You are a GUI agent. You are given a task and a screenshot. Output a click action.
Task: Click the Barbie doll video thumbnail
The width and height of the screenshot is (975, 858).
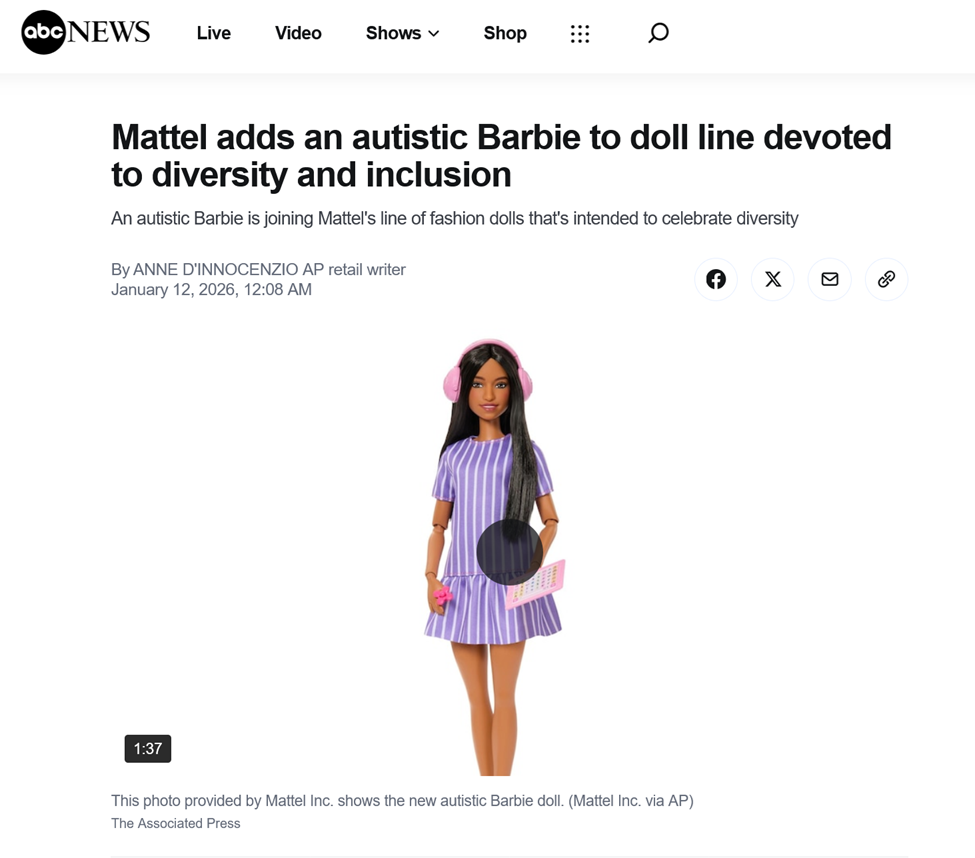click(493, 556)
